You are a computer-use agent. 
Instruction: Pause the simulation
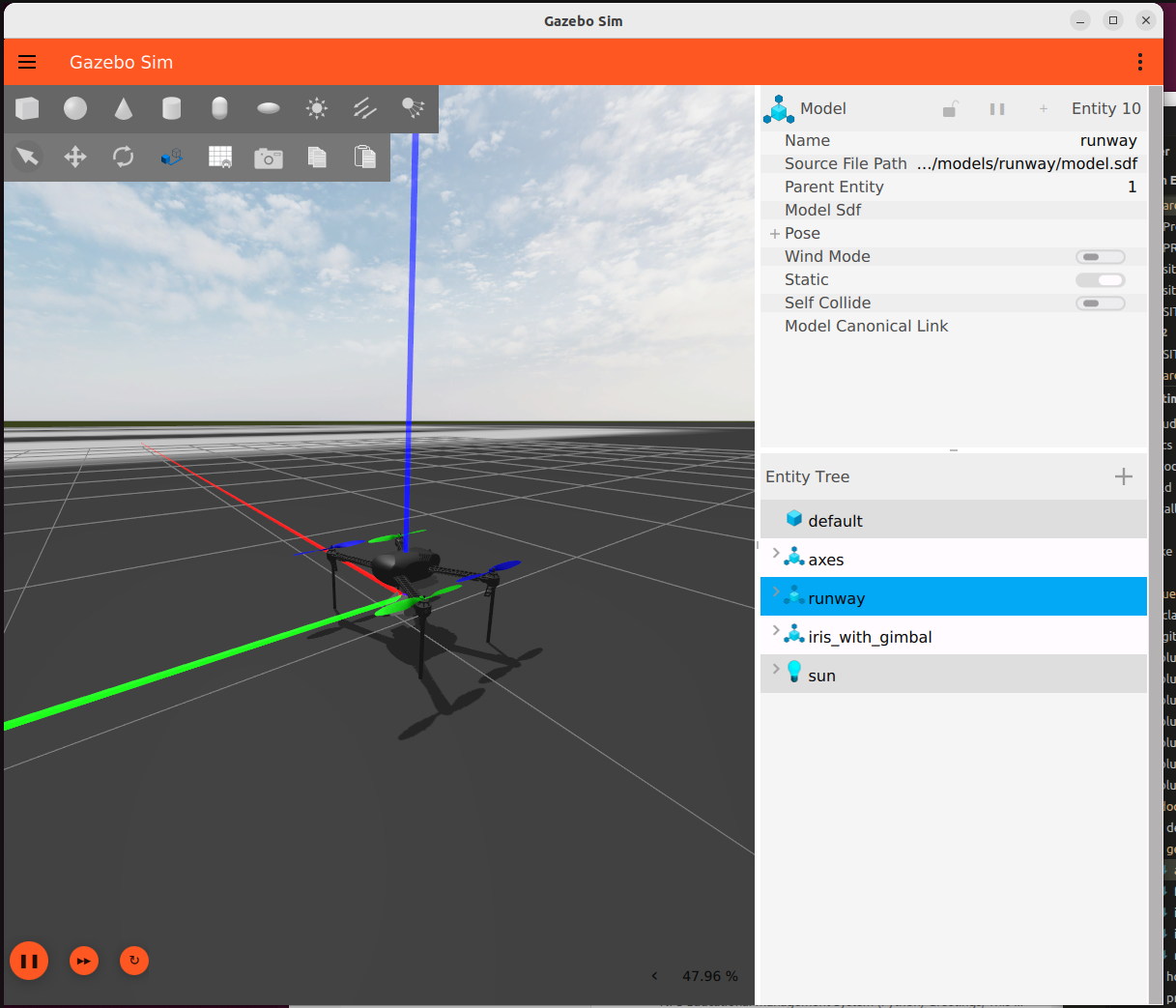pyautogui.click(x=29, y=961)
